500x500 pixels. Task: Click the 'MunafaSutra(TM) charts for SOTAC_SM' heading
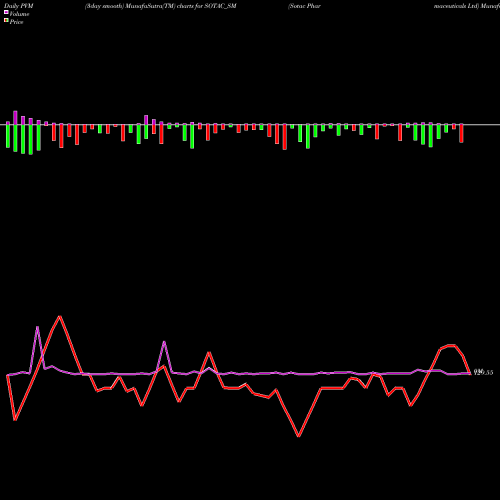pos(181,6)
